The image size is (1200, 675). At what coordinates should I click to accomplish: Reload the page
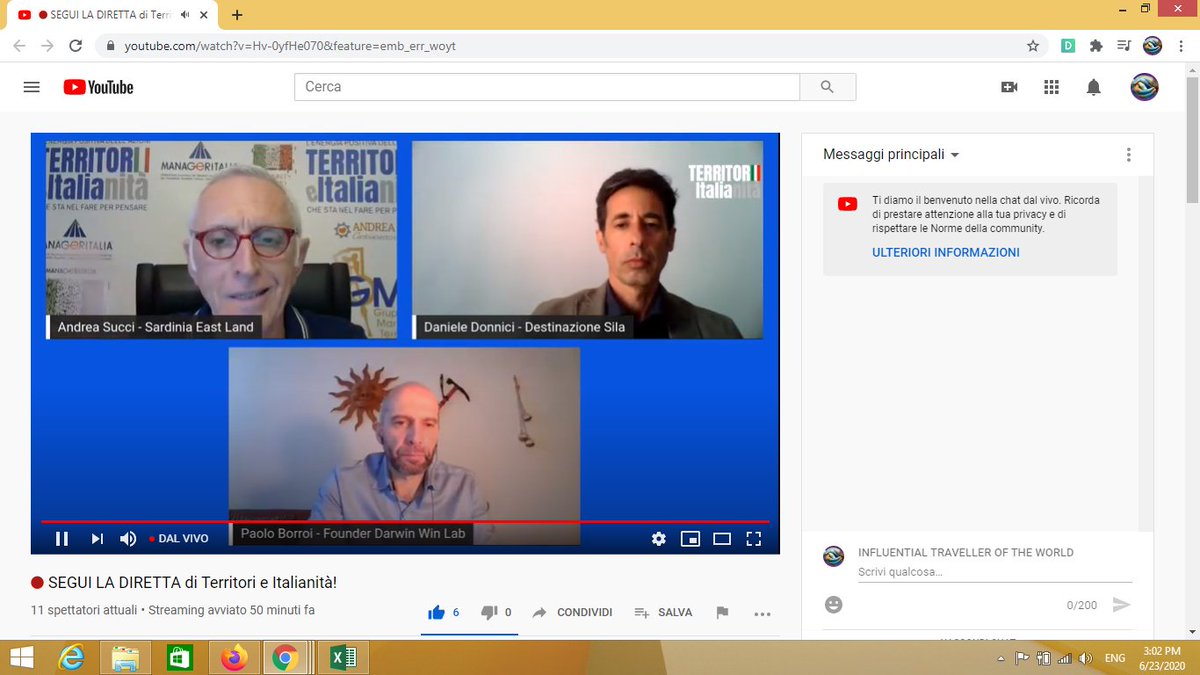point(75,46)
